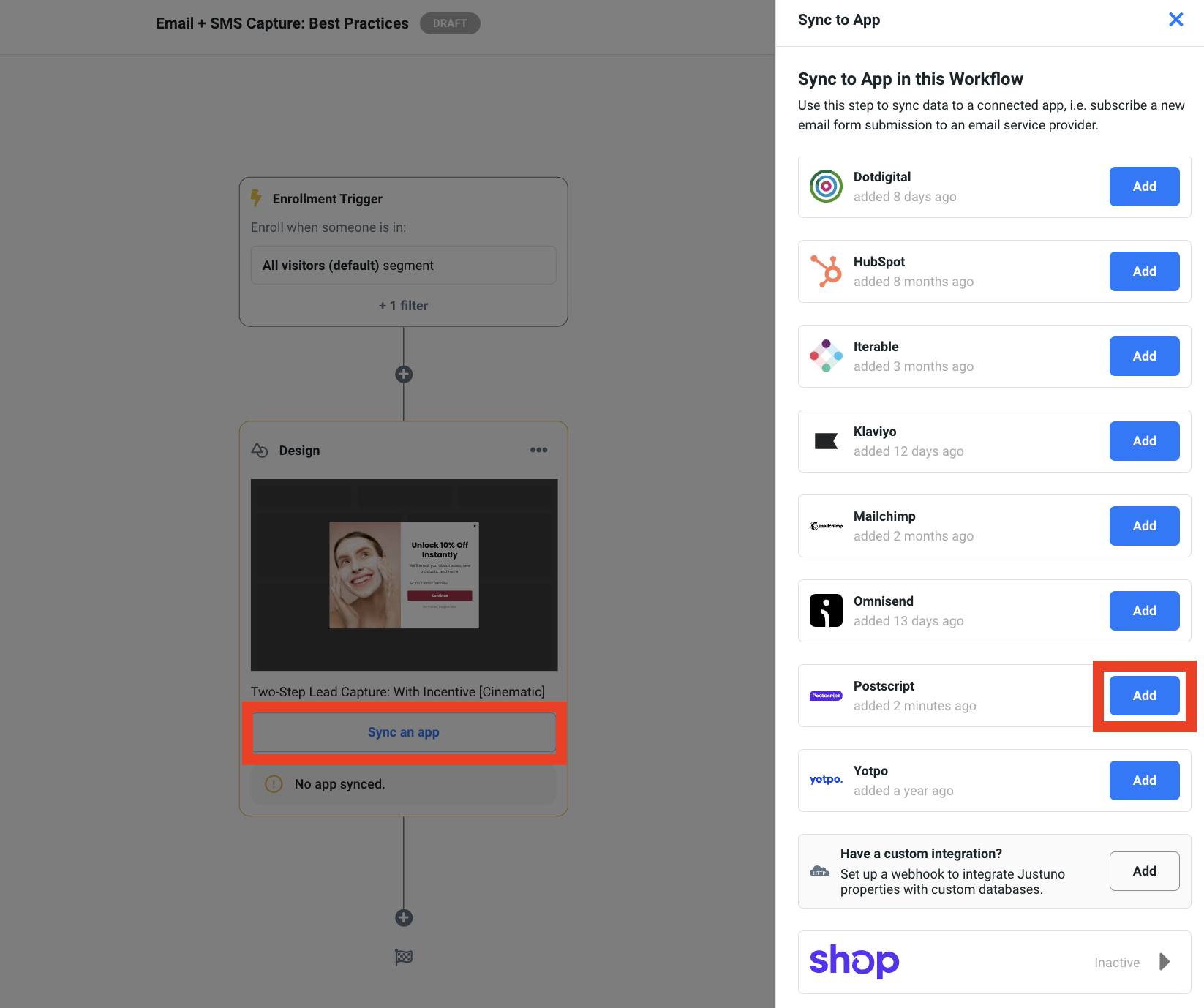Screen dimensions: 1204x1008
Task: Click the HubSpot logo icon
Action: (x=826, y=271)
